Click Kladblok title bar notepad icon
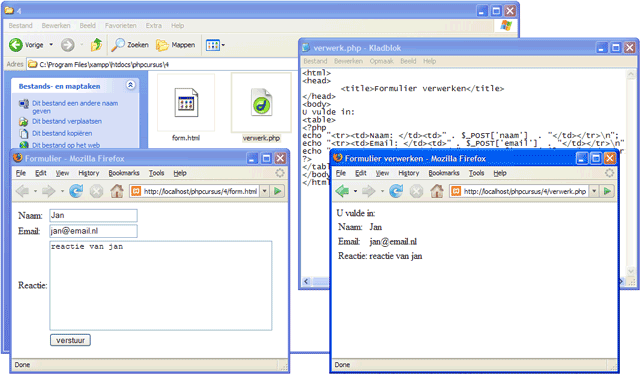The height and width of the screenshot is (374, 640). click(x=306, y=48)
